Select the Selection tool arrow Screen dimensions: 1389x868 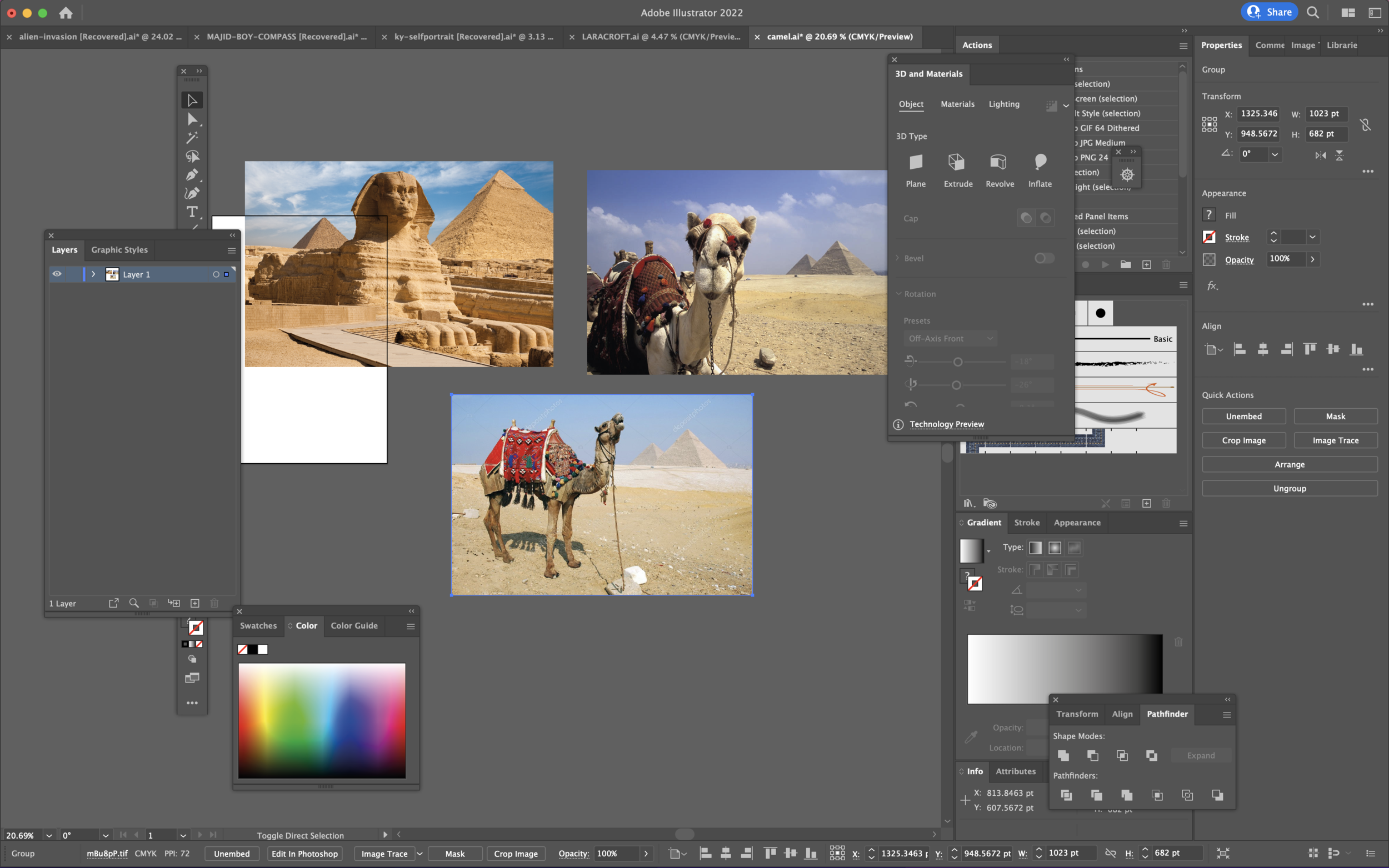[192, 100]
